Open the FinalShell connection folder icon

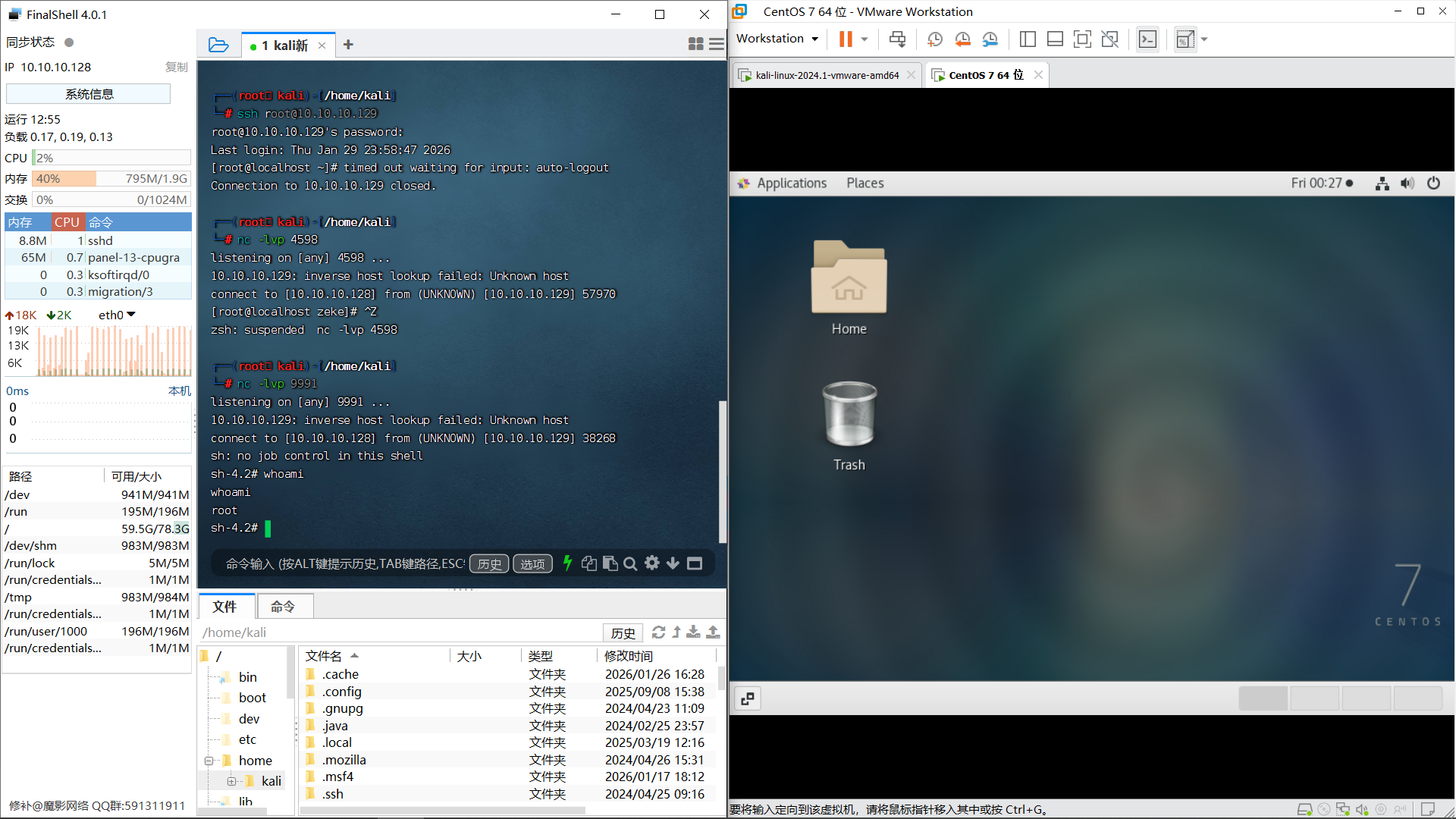pyautogui.click(x=218, y=45)
